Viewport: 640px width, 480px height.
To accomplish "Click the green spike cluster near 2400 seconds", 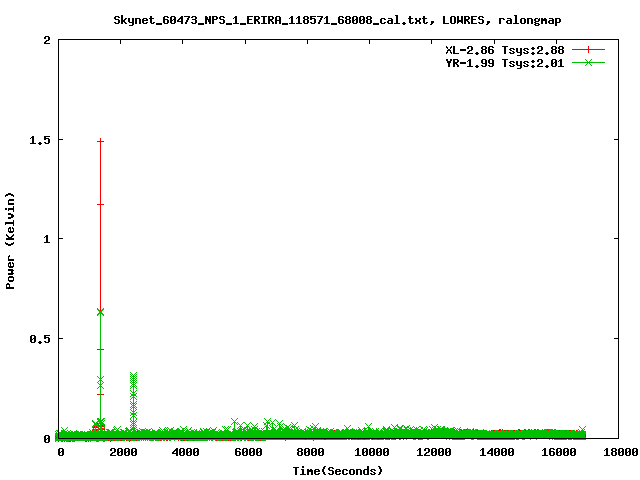I will (x=133, y=400).
